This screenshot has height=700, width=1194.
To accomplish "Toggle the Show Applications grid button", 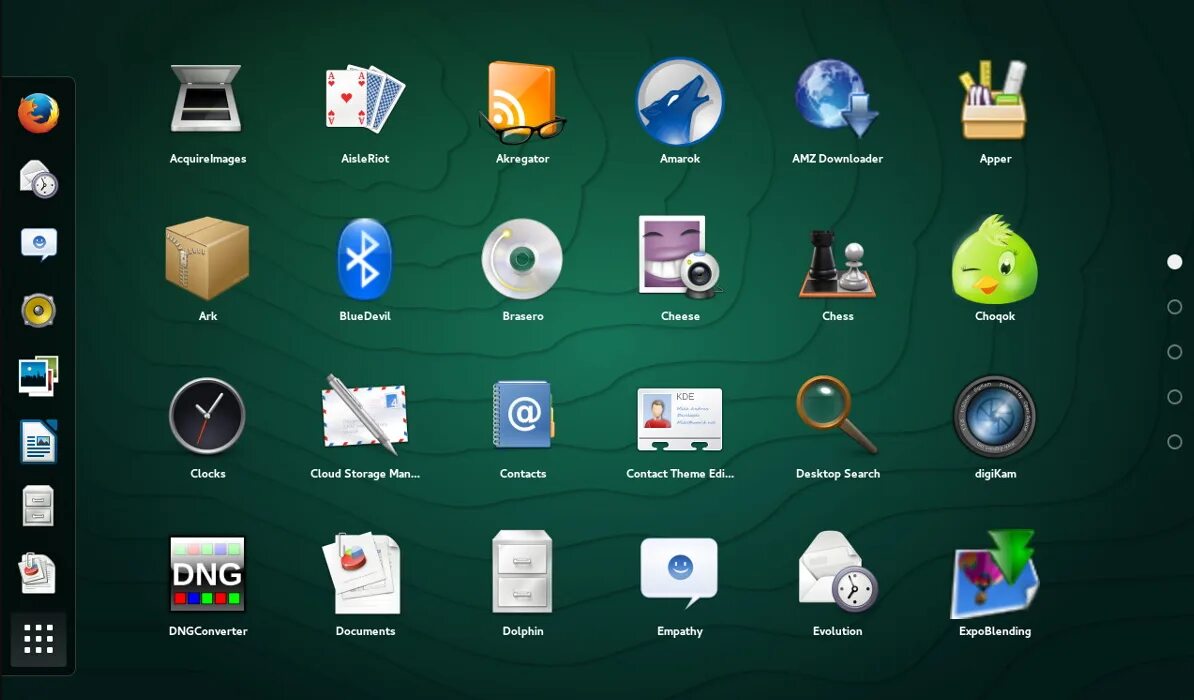I will pos(38,639).
